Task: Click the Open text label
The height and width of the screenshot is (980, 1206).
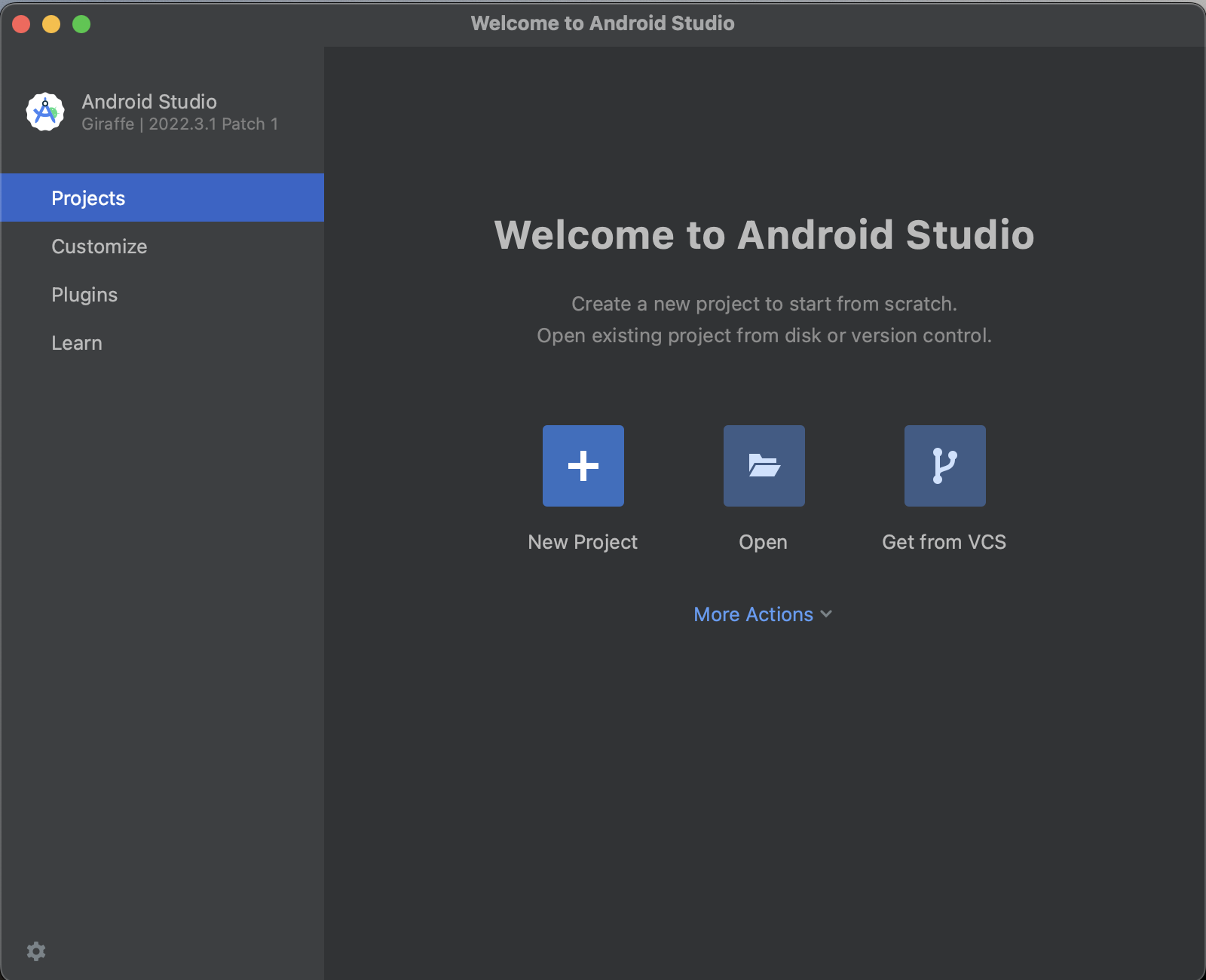Action: pos(763,542)
